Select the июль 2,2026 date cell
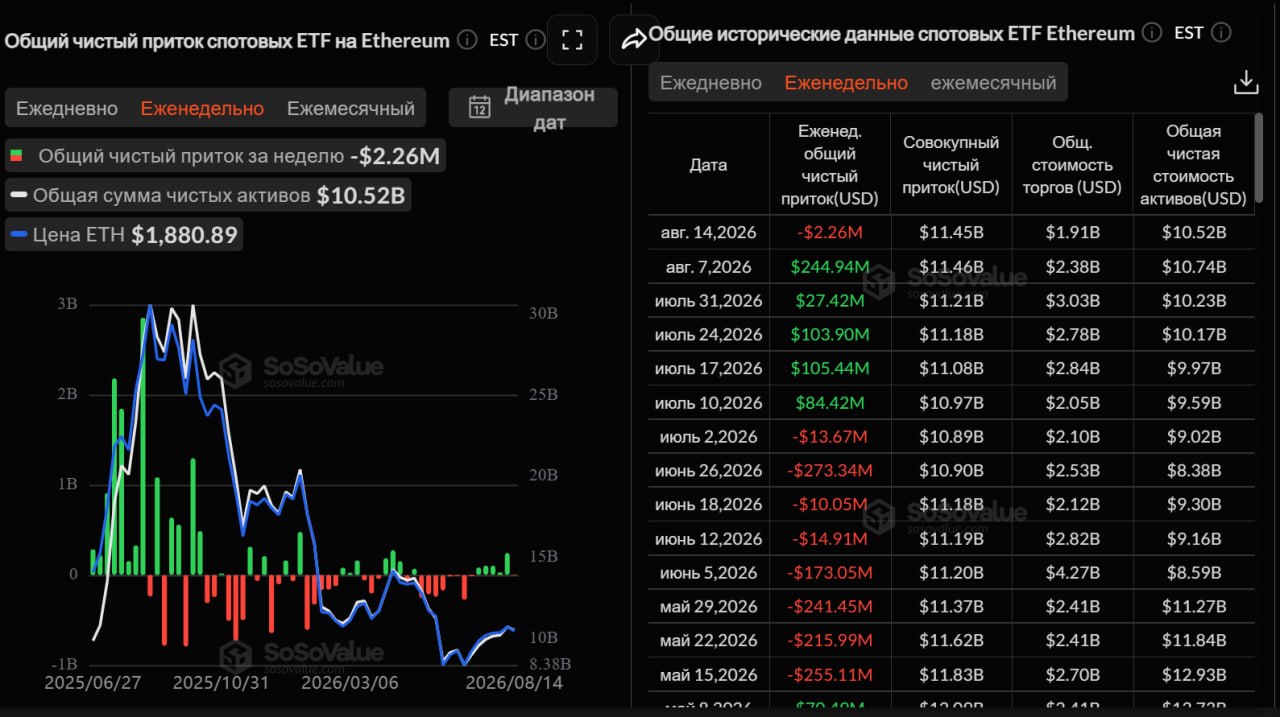Viewport: 1280px width, 717px height. (708, 437)
